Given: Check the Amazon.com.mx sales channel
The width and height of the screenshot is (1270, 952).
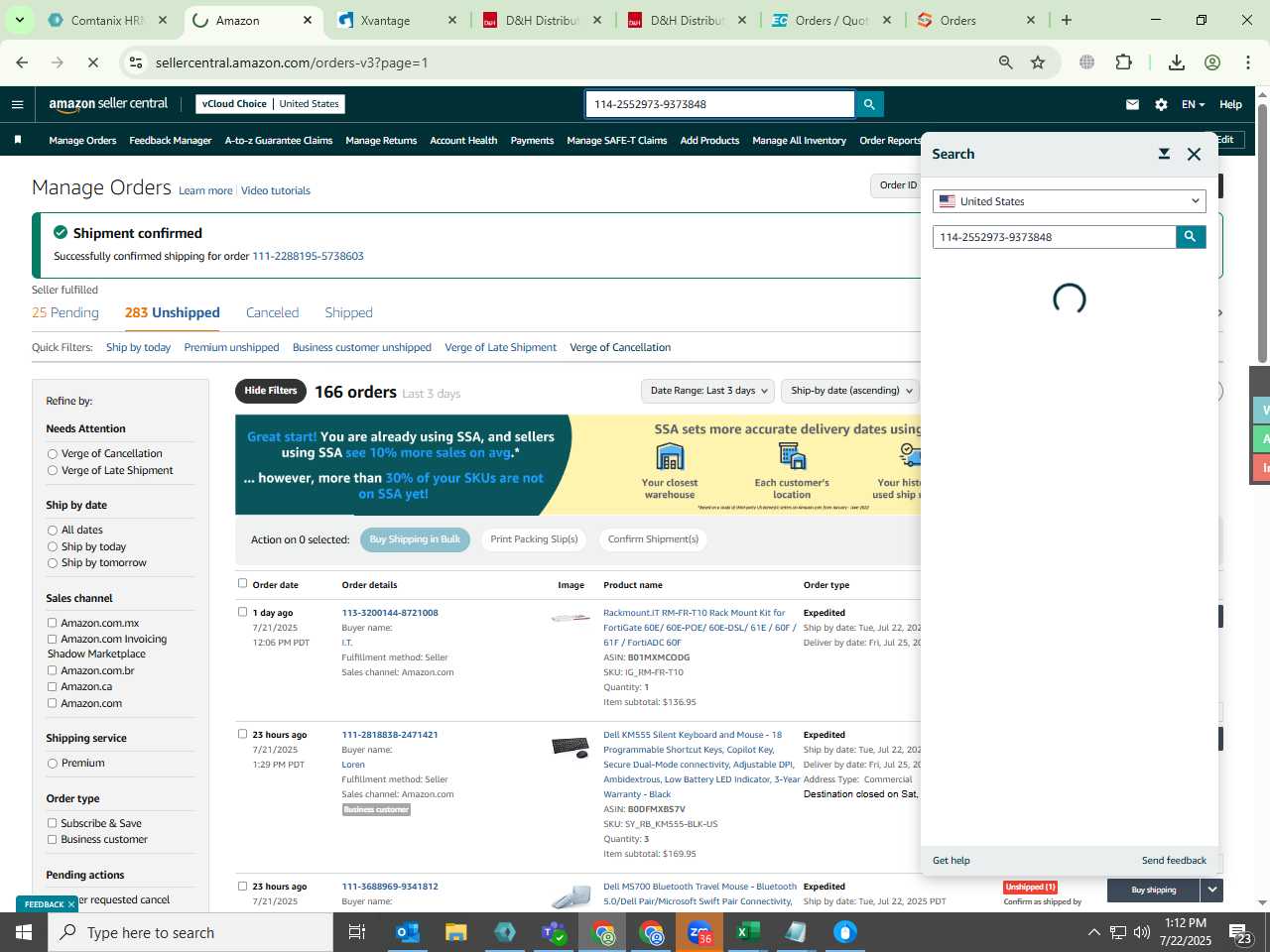Looking at the screenshot, I should [53, 623].
